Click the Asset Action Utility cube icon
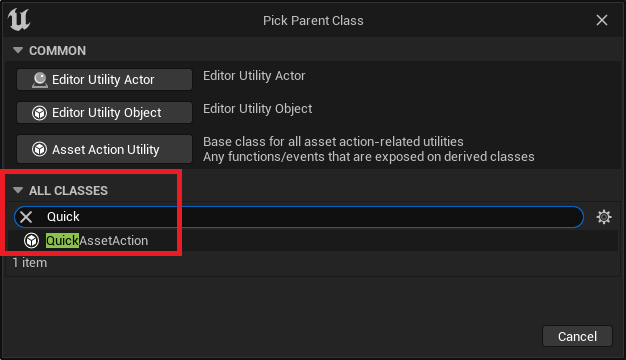The height and width of the screenshot is (360, 626). tap(40, 149)
